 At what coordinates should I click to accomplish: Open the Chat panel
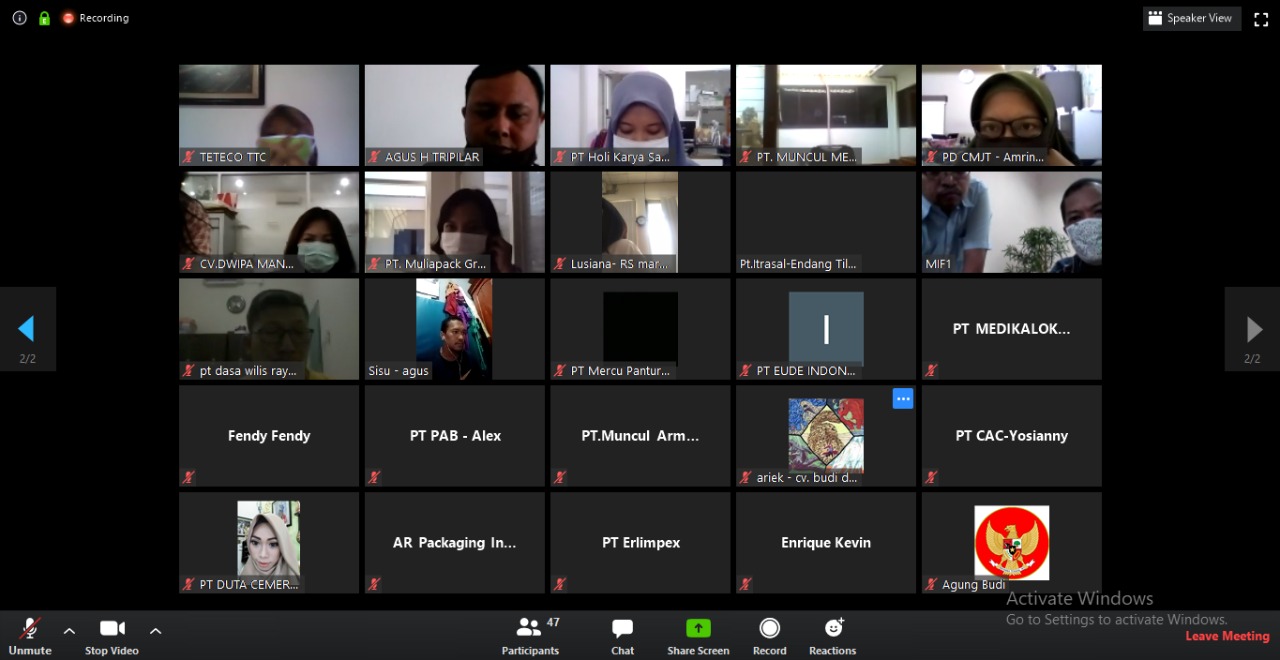[622, 635]
